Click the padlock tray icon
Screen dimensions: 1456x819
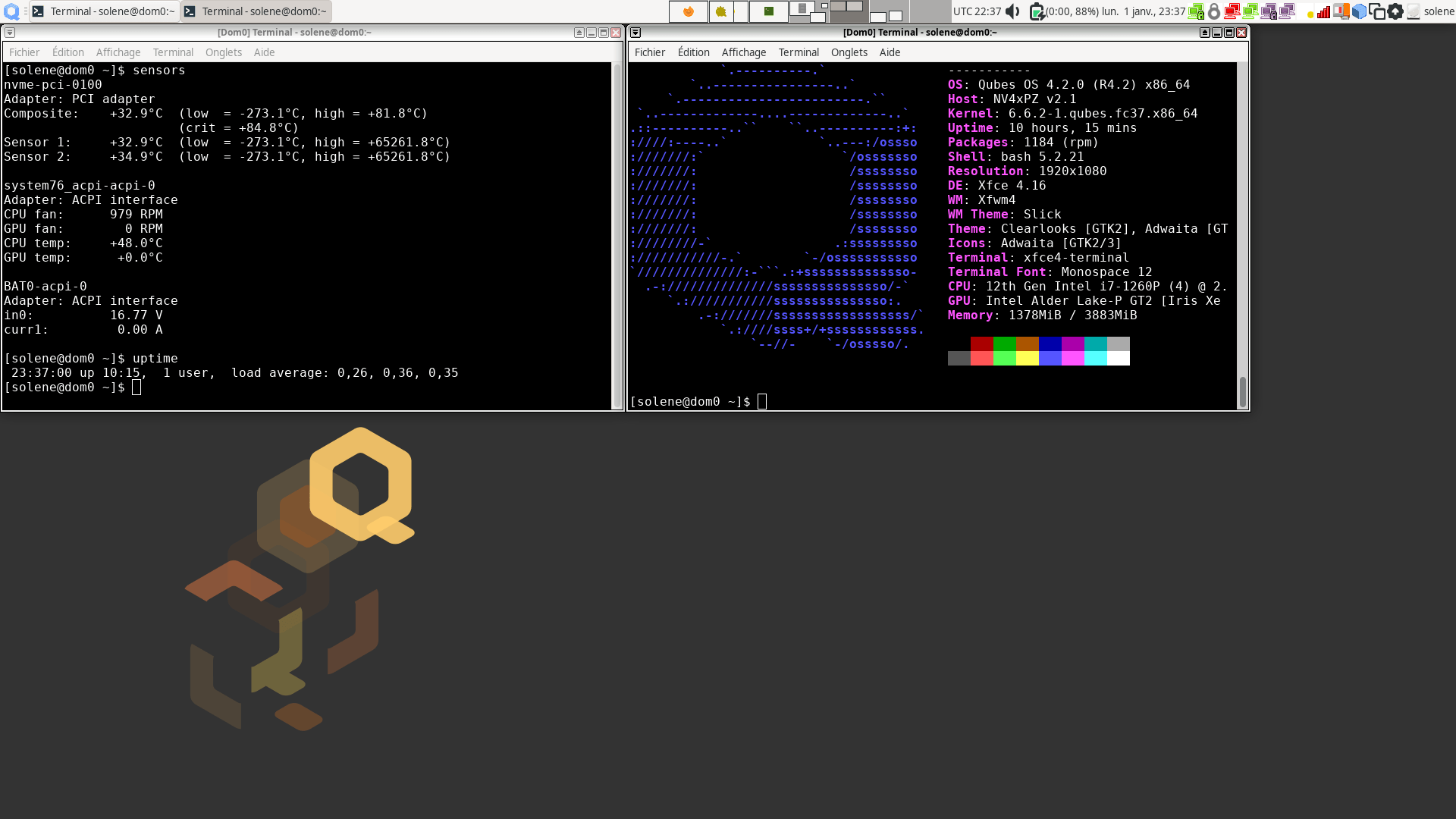click(1214, 11)
